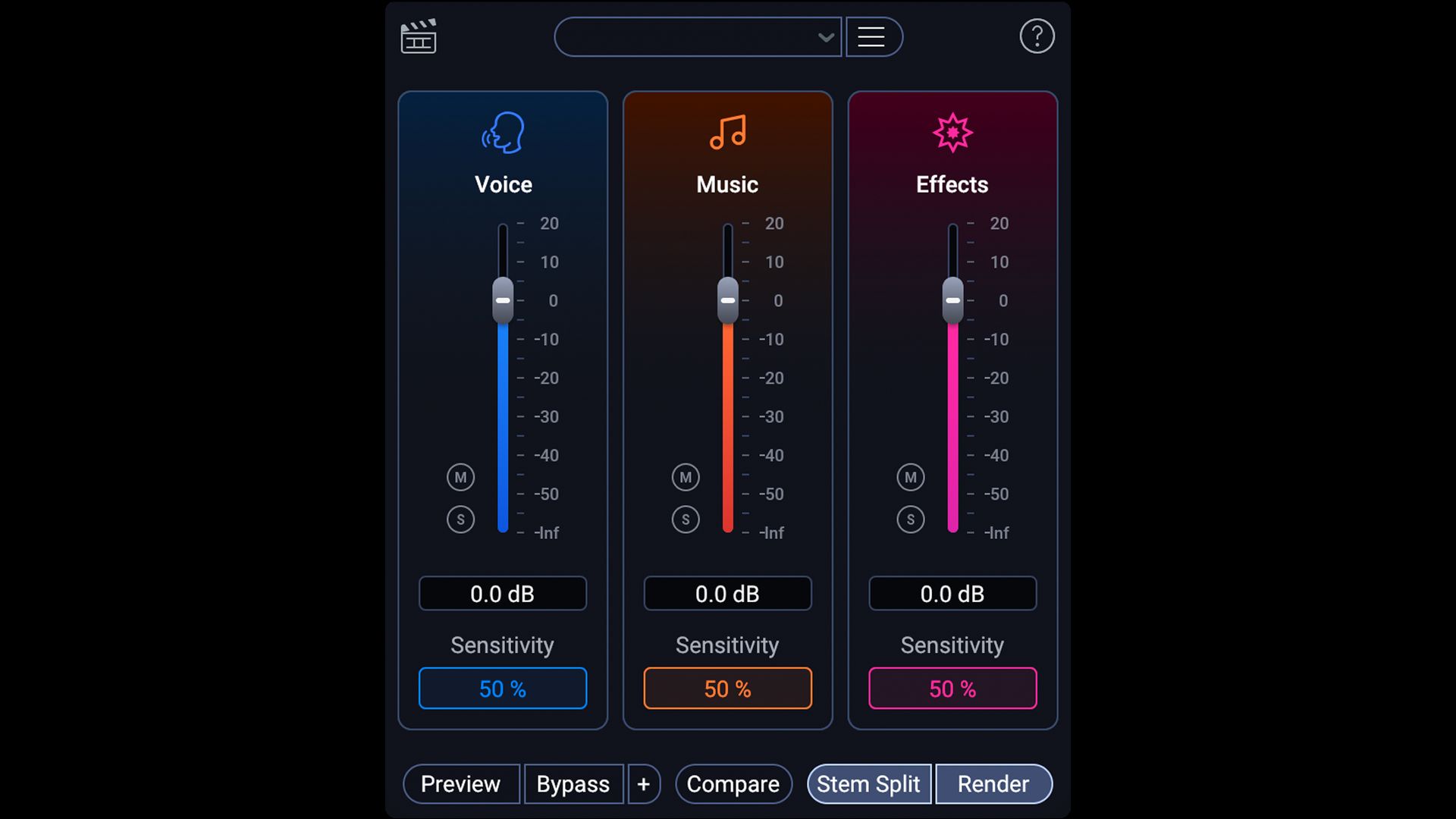Open the preset dropdown
The width and height of the screenshot is (1456, 819).
pos(697,36)
